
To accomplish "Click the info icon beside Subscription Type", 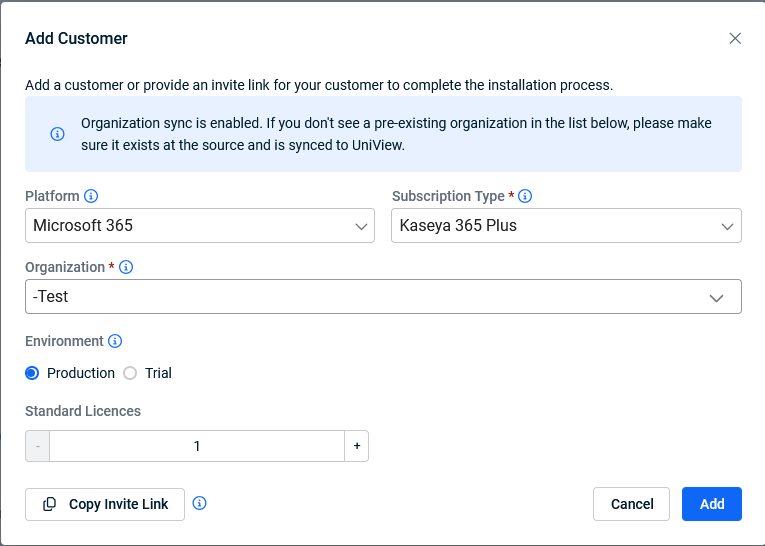I will pyautogui.click(x=525, y=196).
